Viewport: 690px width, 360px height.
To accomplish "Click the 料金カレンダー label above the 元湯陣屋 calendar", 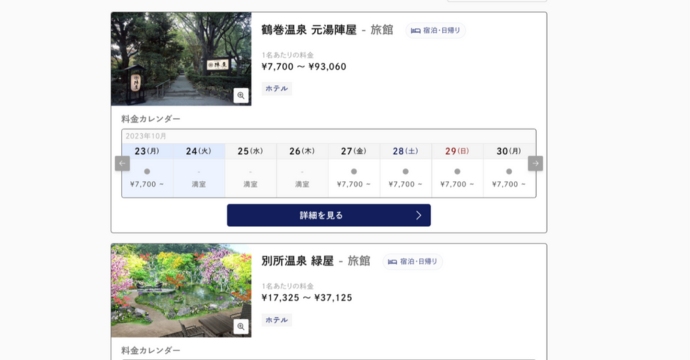I will tap(151, 119).
